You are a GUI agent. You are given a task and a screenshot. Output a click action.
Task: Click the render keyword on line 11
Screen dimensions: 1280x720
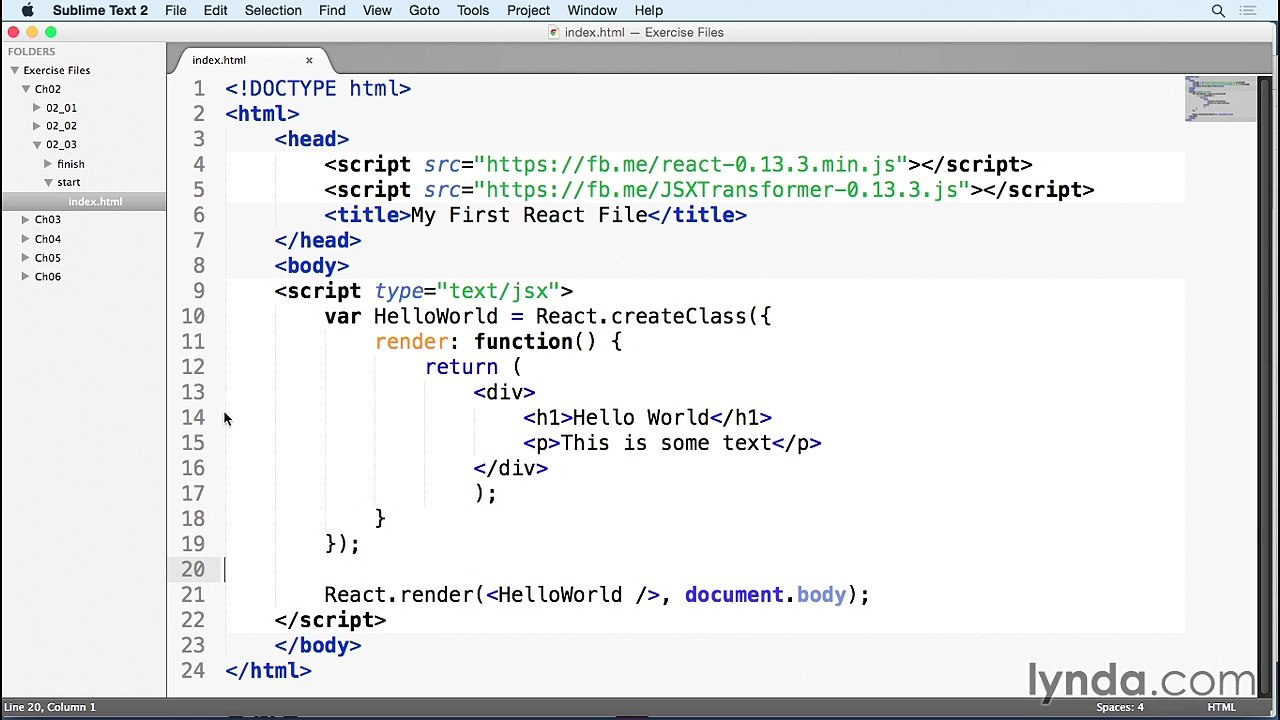[411, 342]
